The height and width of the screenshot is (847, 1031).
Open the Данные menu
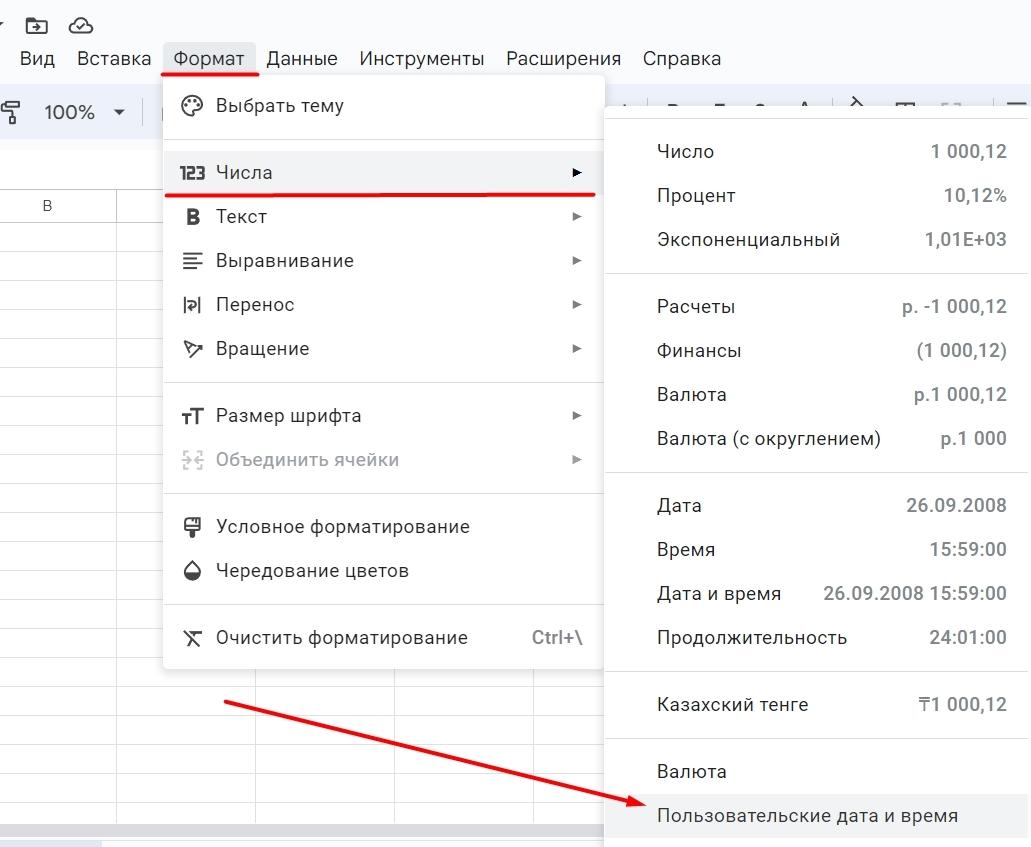click(x=302, y=59)
